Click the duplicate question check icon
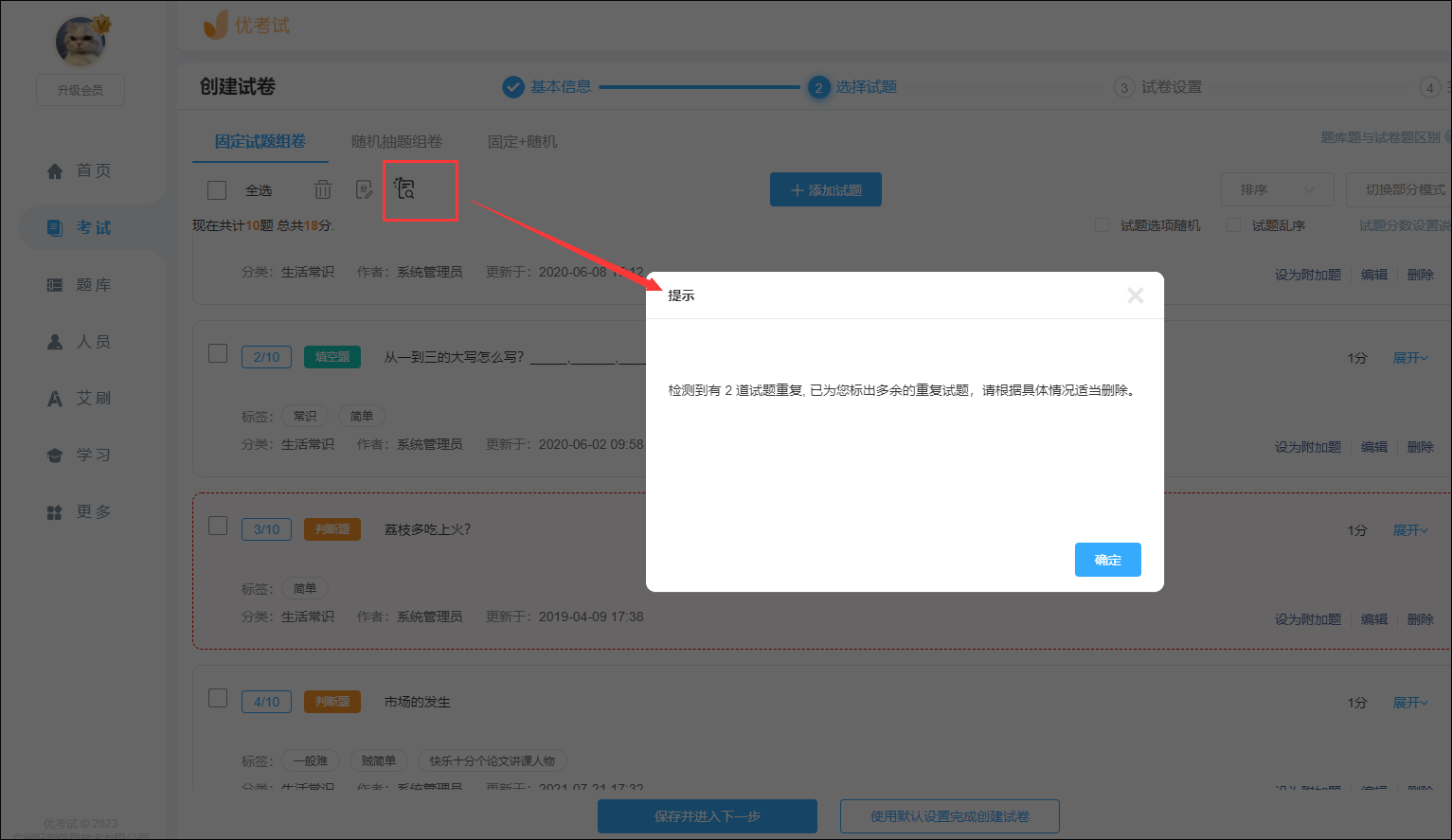 (405, 188)
